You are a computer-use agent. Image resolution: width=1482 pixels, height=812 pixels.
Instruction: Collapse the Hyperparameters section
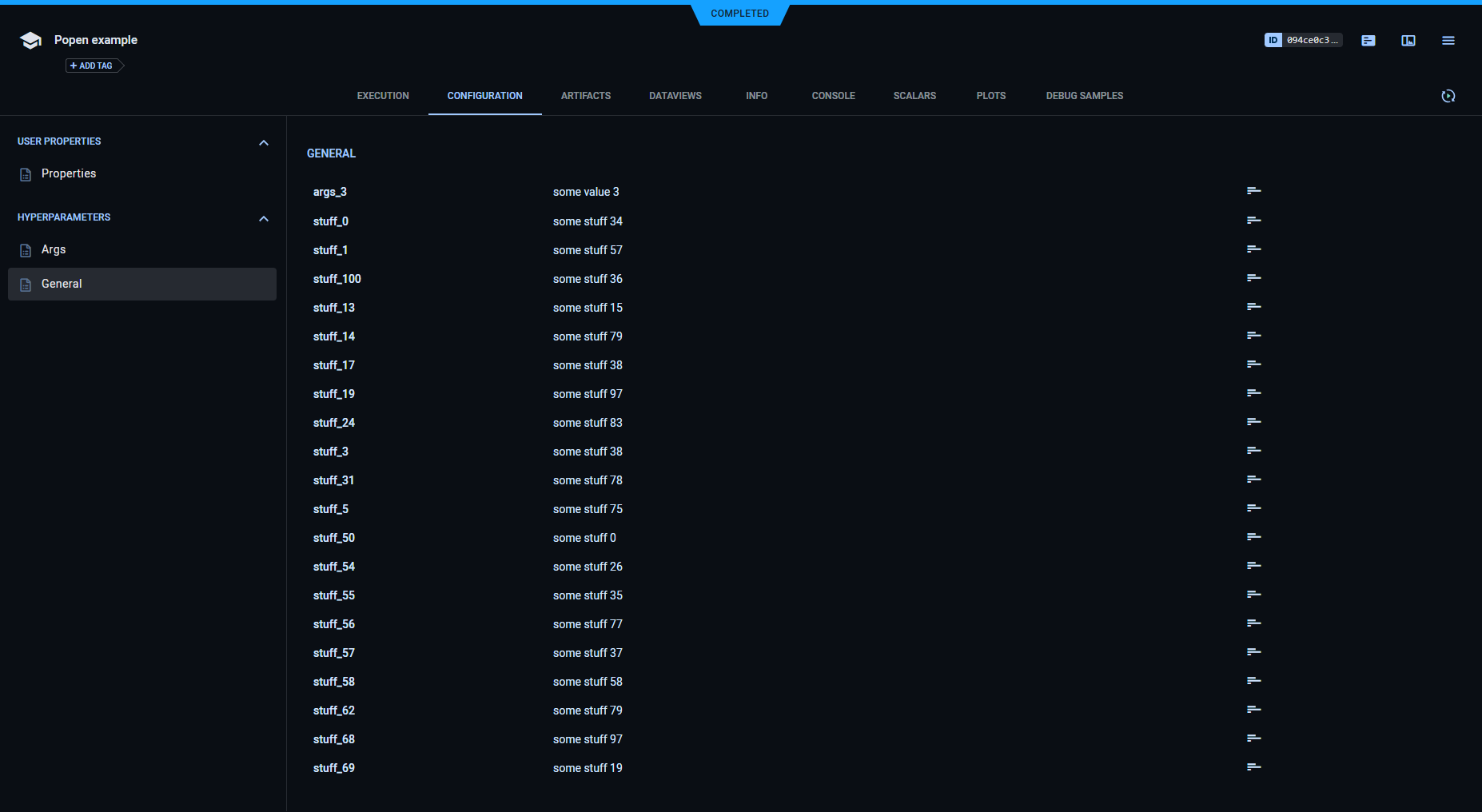(264, 218)
